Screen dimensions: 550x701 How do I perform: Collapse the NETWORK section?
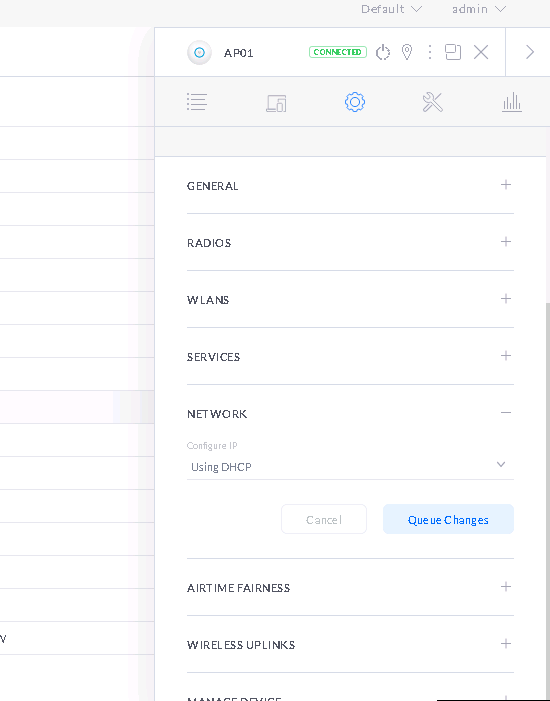click(506, 413)
